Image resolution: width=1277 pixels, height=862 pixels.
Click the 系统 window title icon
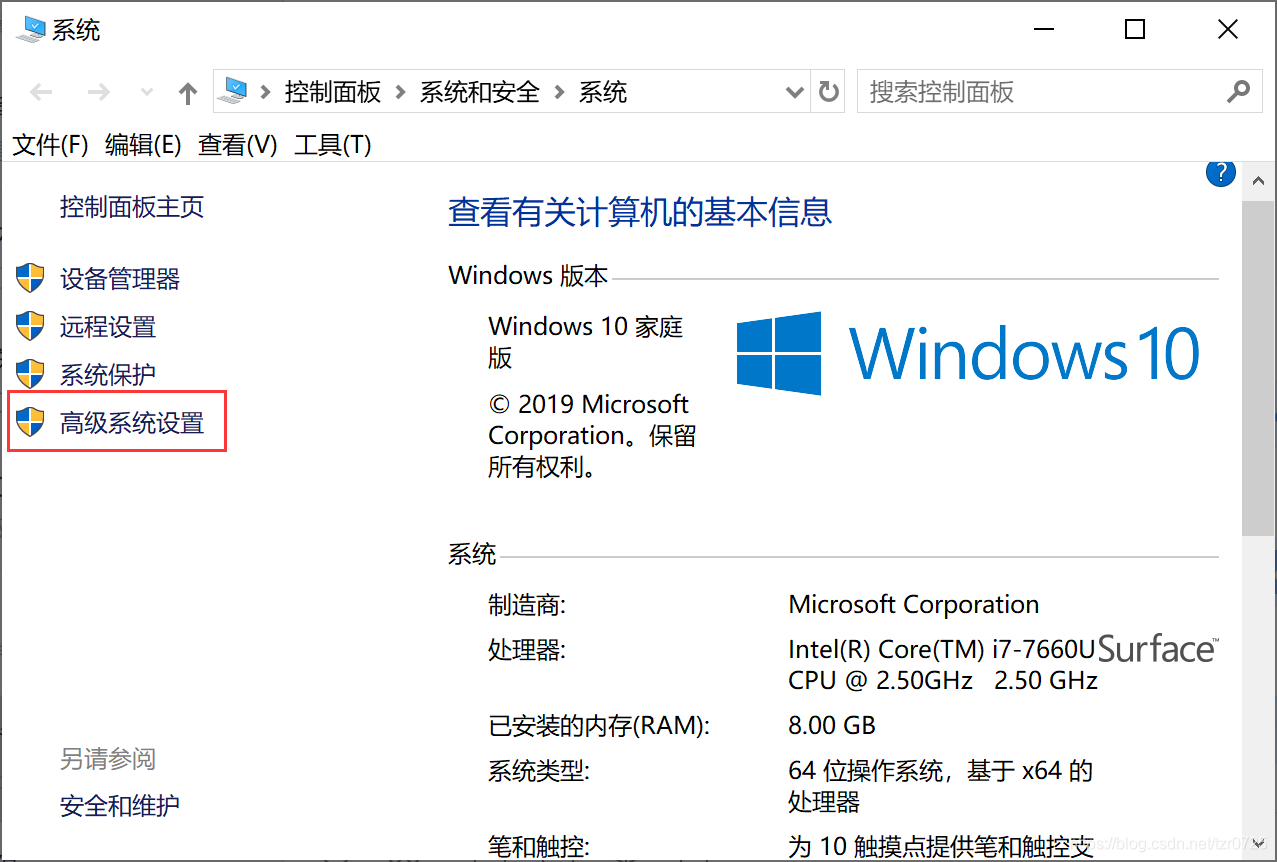31,29
